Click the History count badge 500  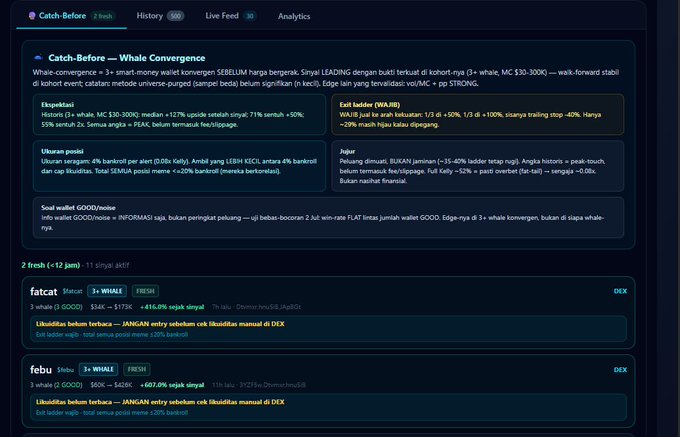click(176, 16)
